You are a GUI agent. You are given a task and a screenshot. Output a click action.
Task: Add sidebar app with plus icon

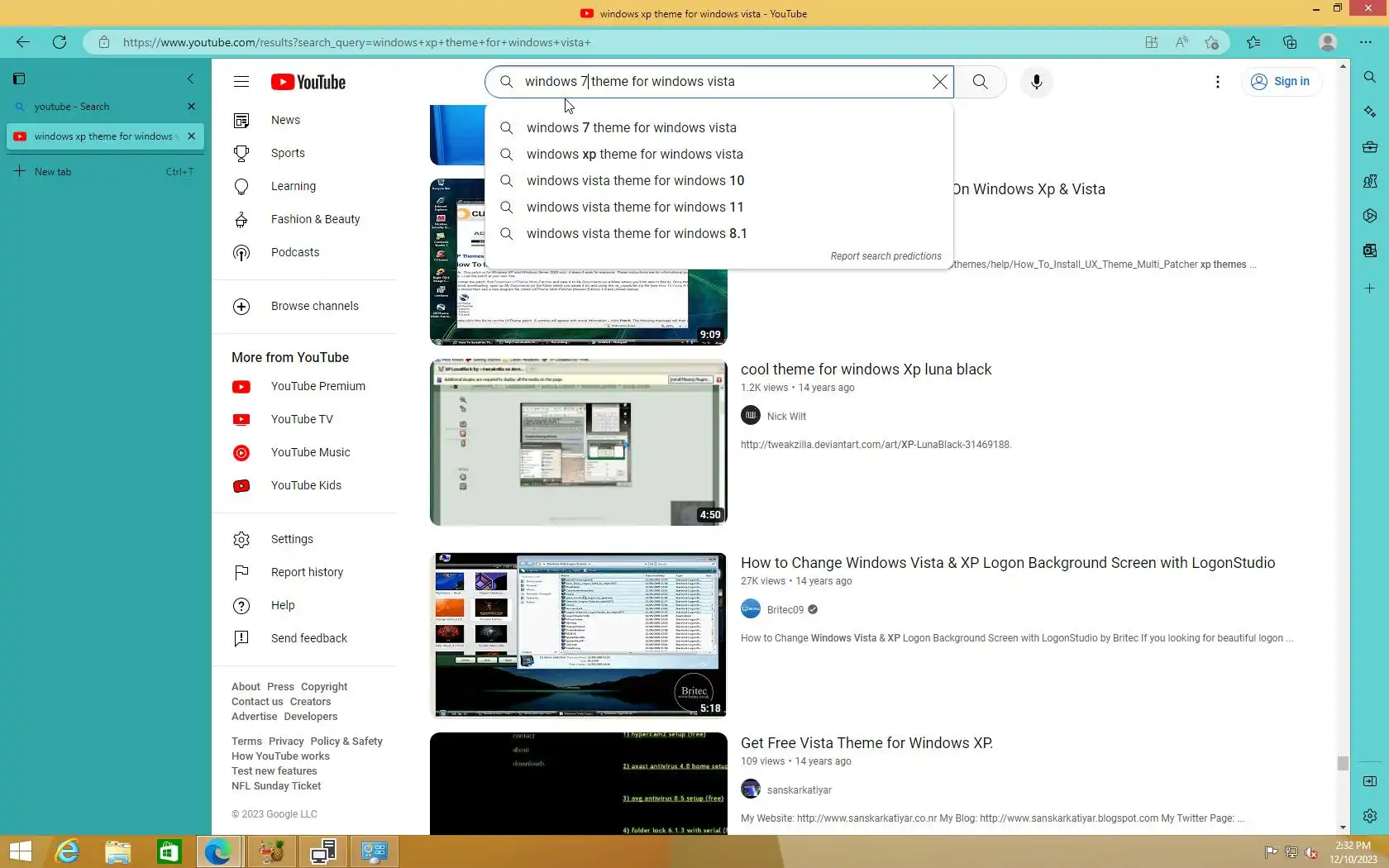coord(1370,289)
